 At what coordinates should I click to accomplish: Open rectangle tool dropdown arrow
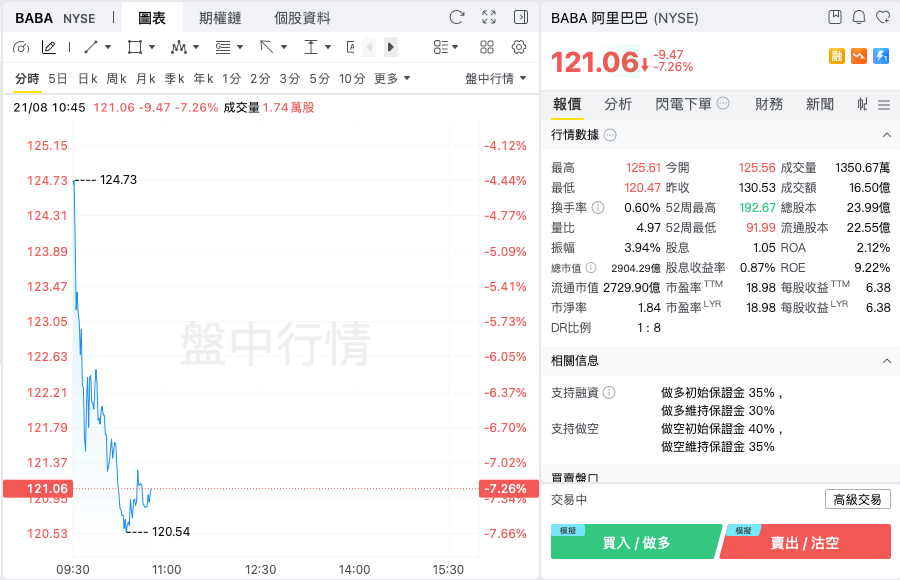(x=152, y=47)
